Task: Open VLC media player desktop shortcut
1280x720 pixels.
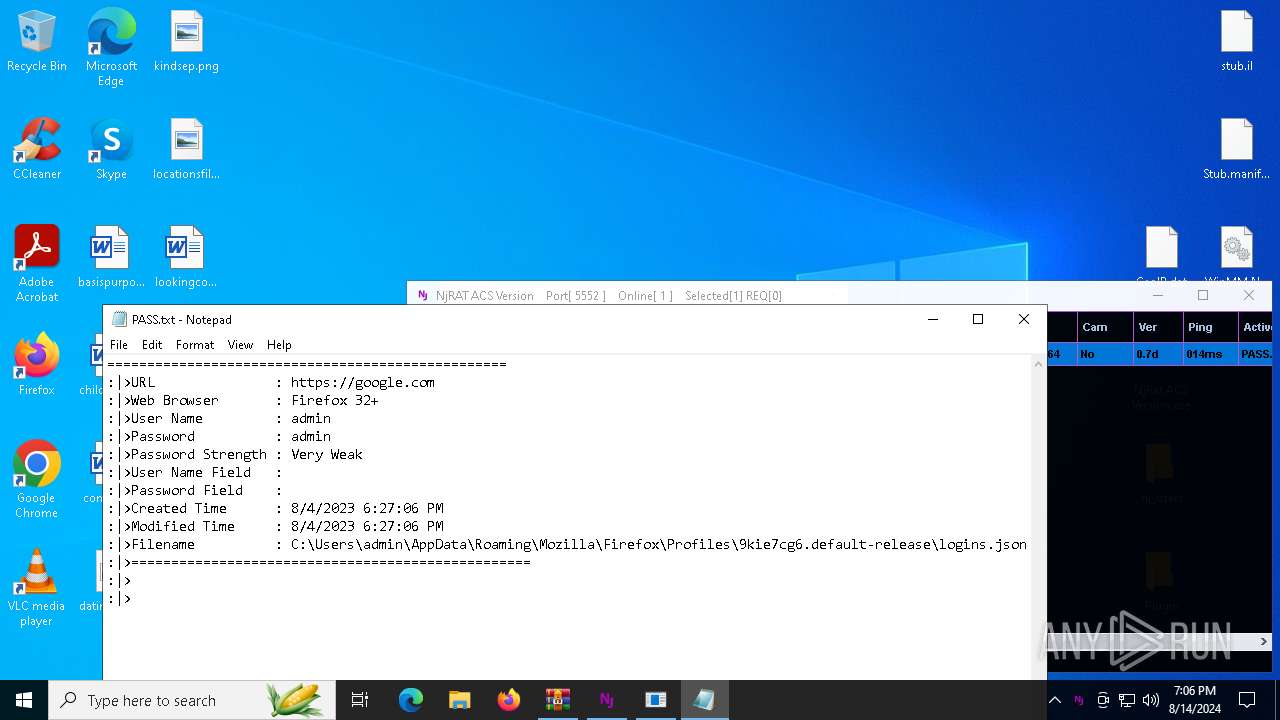Action: (x=37, y=588)
